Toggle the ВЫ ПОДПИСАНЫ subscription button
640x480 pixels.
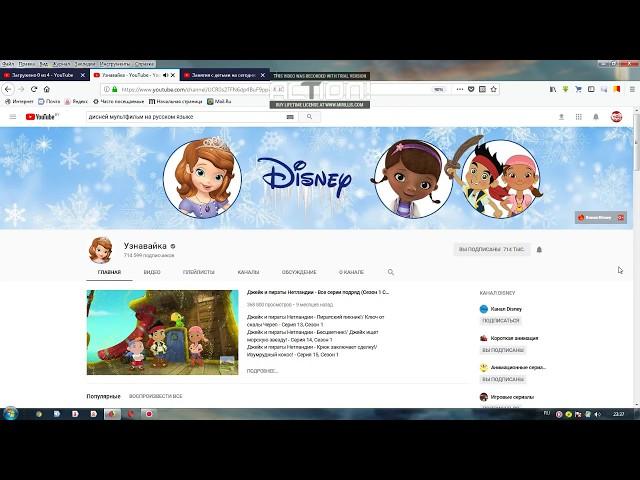(491, 249)
